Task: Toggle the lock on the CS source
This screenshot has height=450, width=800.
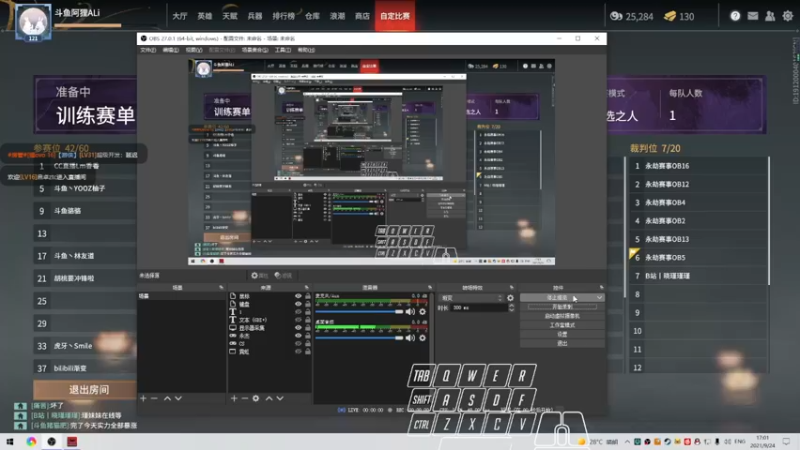Action: [308, 344]
